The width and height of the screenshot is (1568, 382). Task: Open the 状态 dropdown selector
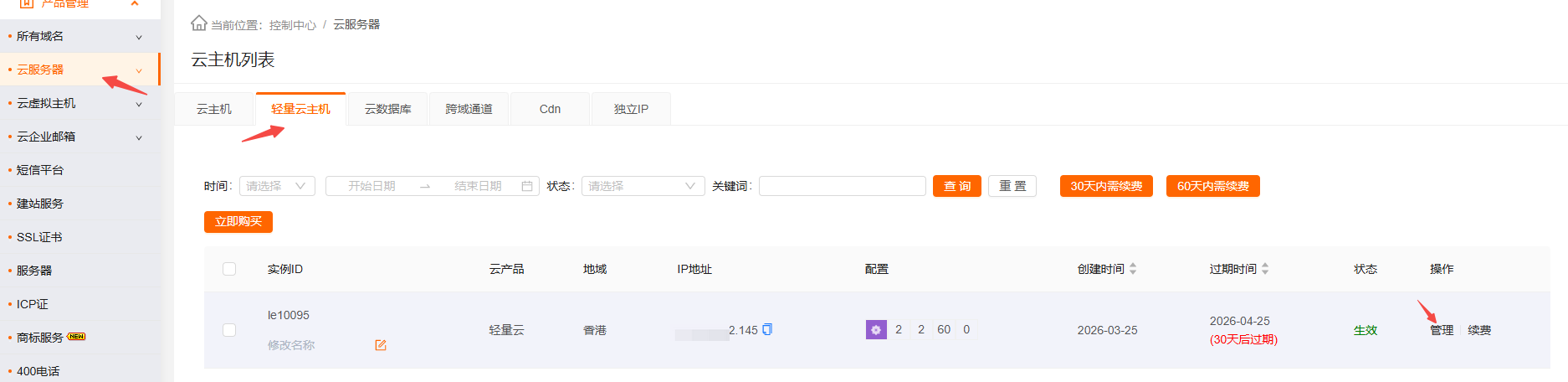[642, 186]
